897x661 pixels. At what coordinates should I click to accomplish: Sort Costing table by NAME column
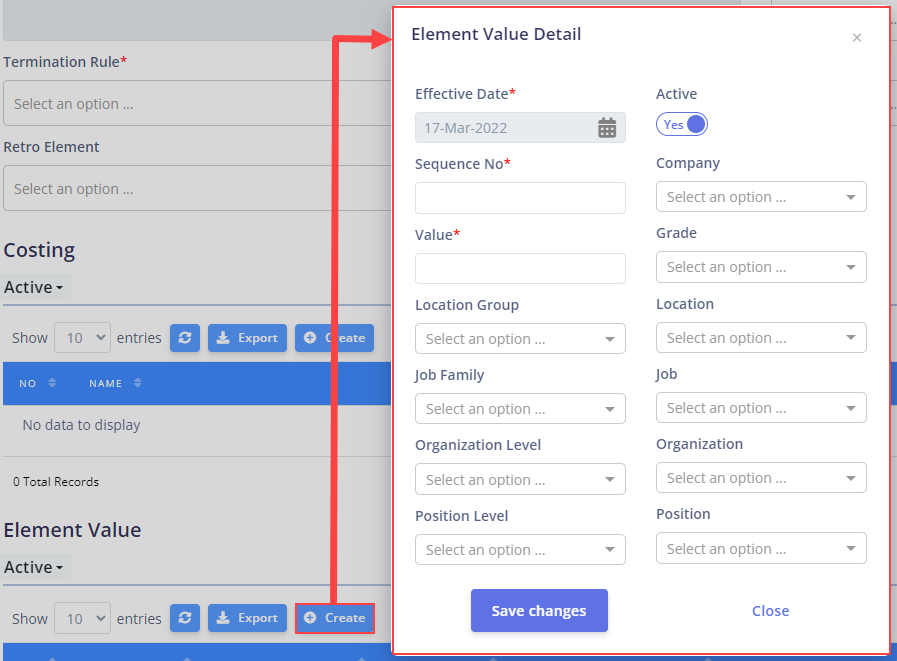pyautogui.click(x=115, y=383)
